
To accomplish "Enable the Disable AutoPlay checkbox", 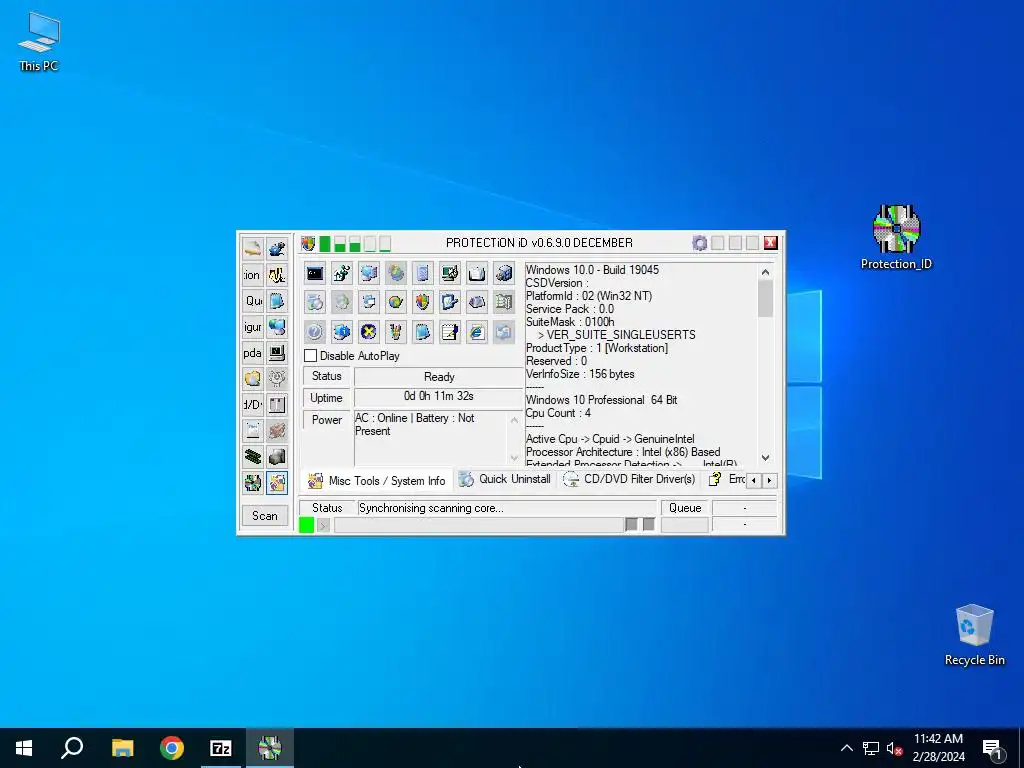I will pos(311,355).
